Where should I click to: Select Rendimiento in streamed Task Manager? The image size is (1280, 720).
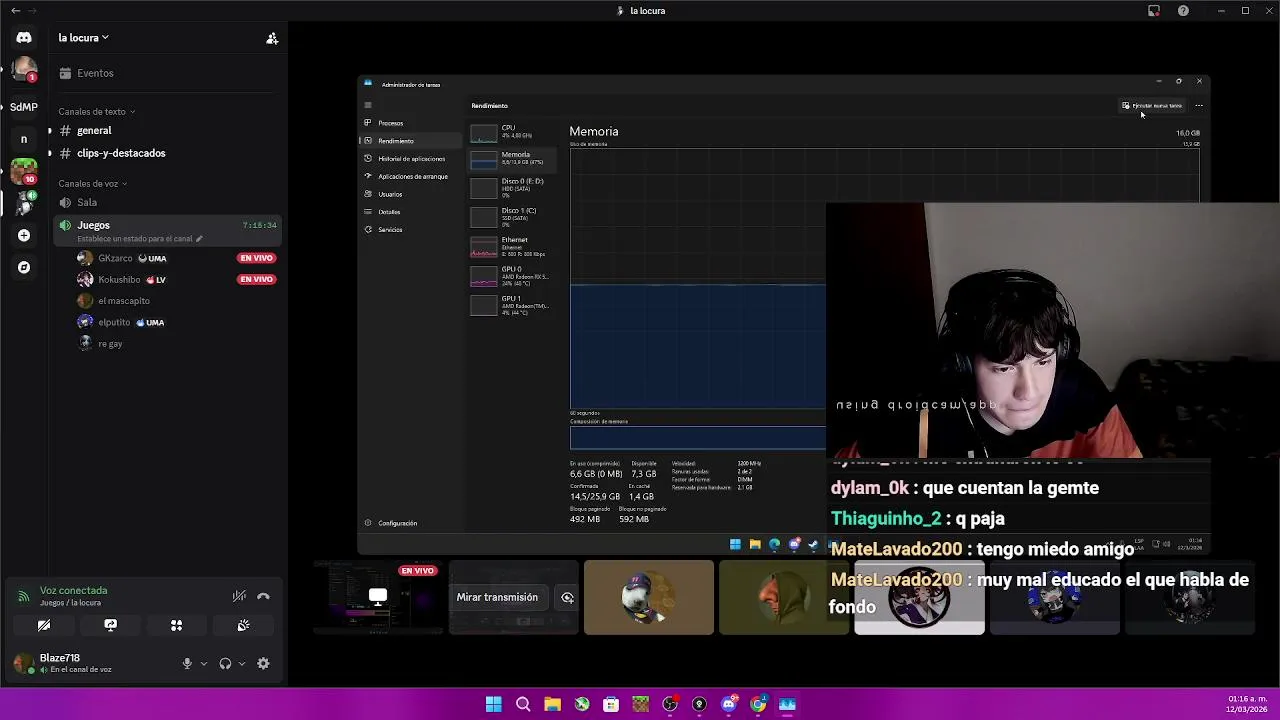pos(409,141)
